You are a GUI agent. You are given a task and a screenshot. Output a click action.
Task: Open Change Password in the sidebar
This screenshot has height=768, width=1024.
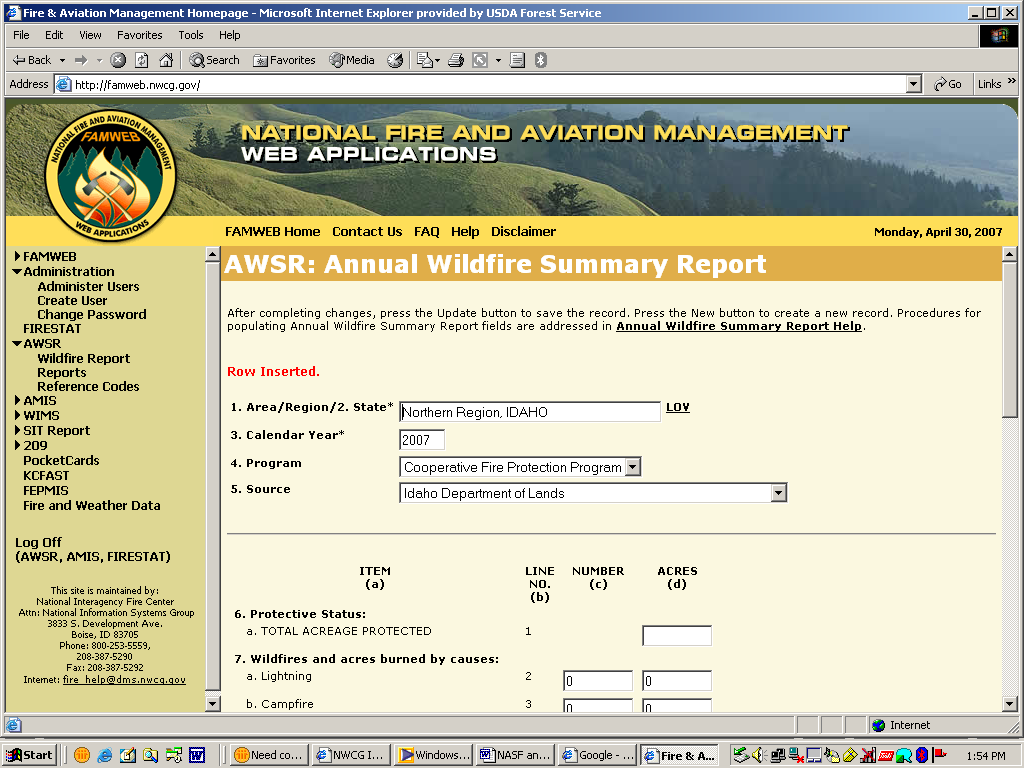point(91,314)
